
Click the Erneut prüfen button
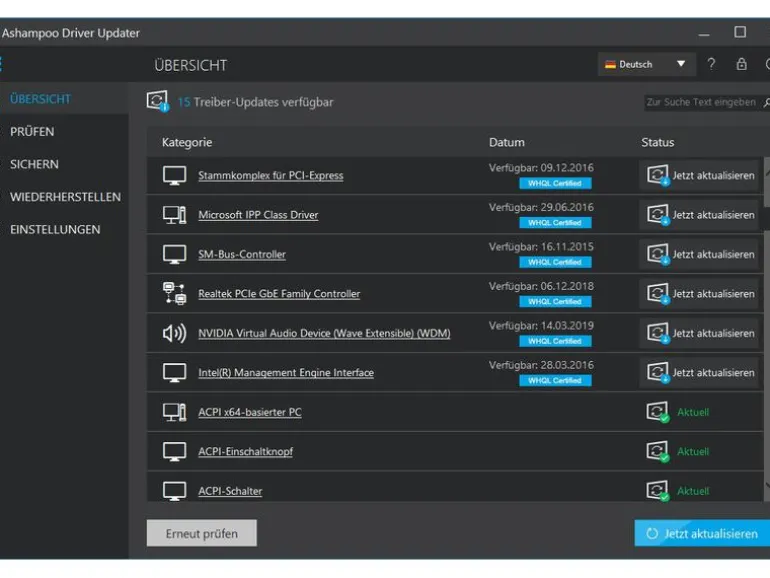[201, 533]
